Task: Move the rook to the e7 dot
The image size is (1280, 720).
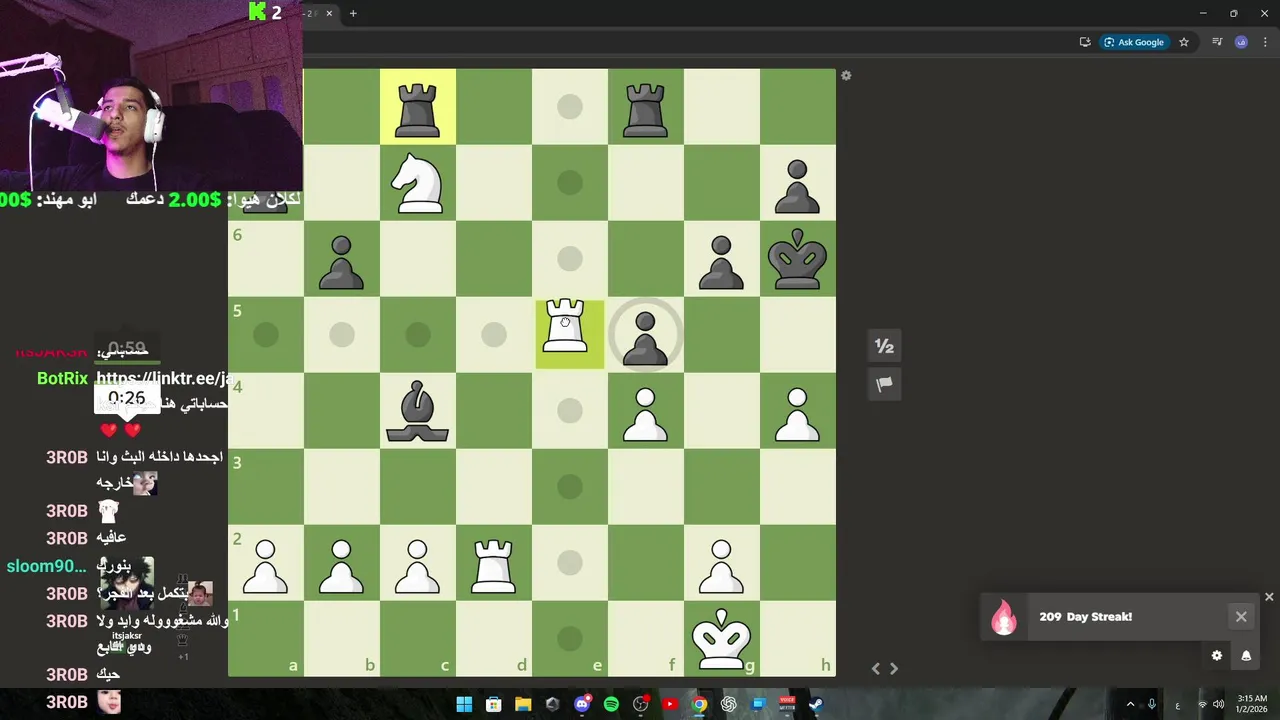Action: click(570, 182)
